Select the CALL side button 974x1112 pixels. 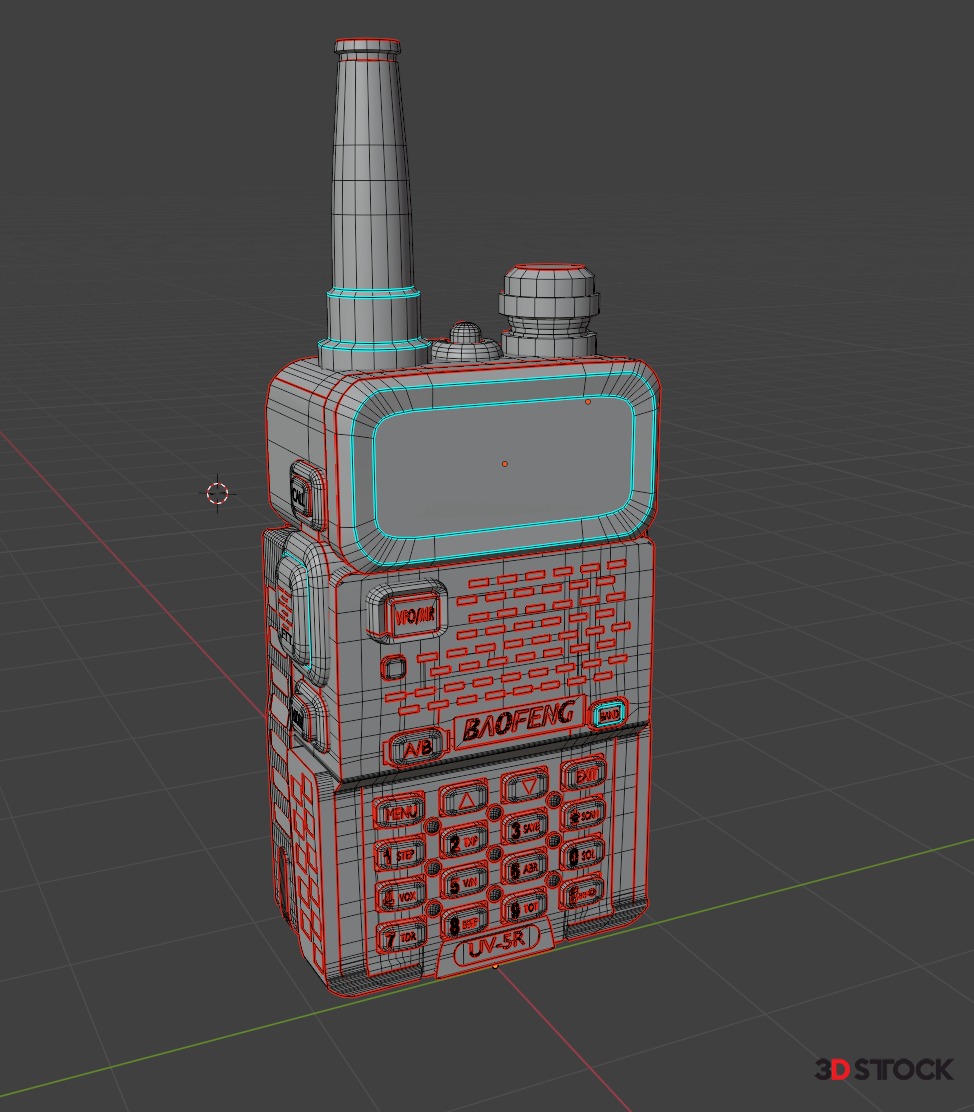click(x=301, y=496)
